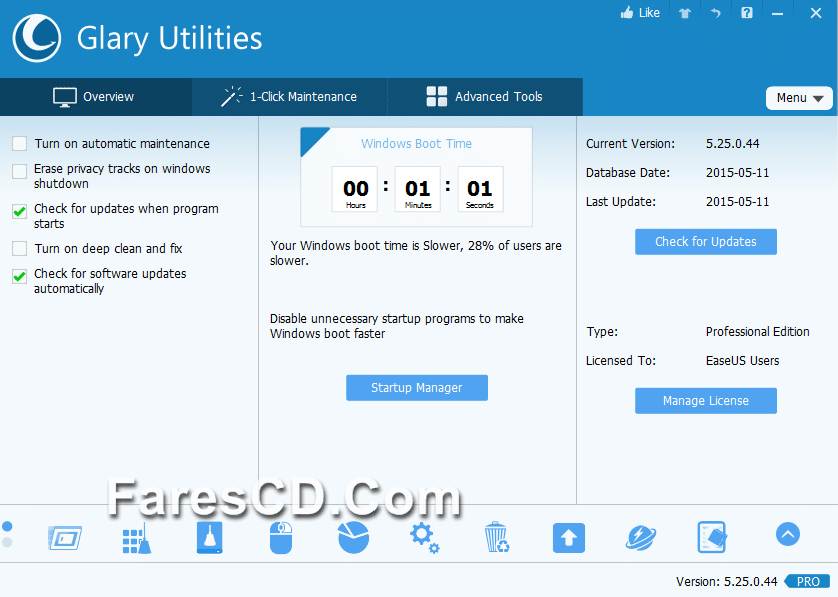This screenshot has height=597, width=838.
Task: Open the disk space pie chart icon
Action: tap(353, 537)
